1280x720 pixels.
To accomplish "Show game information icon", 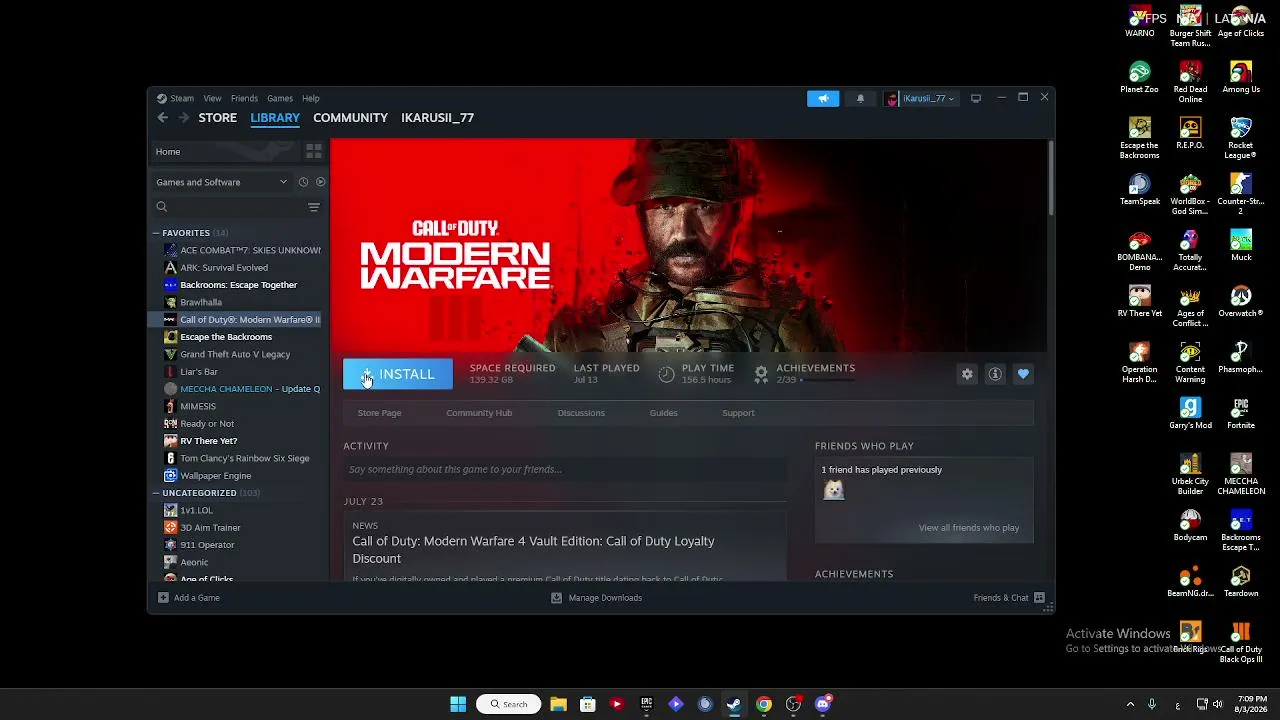I will (x=995, y=374).
